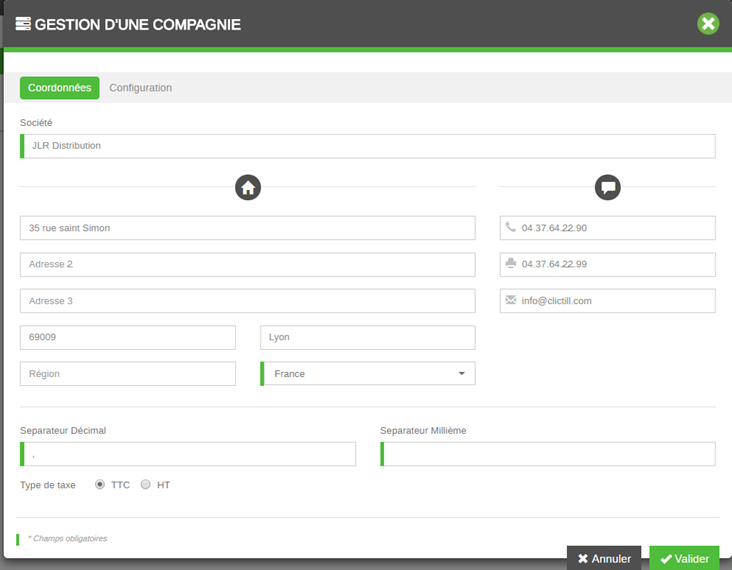Click the Région input field
The height and width of the screenshot is (570, 732).
pos(127,373)
